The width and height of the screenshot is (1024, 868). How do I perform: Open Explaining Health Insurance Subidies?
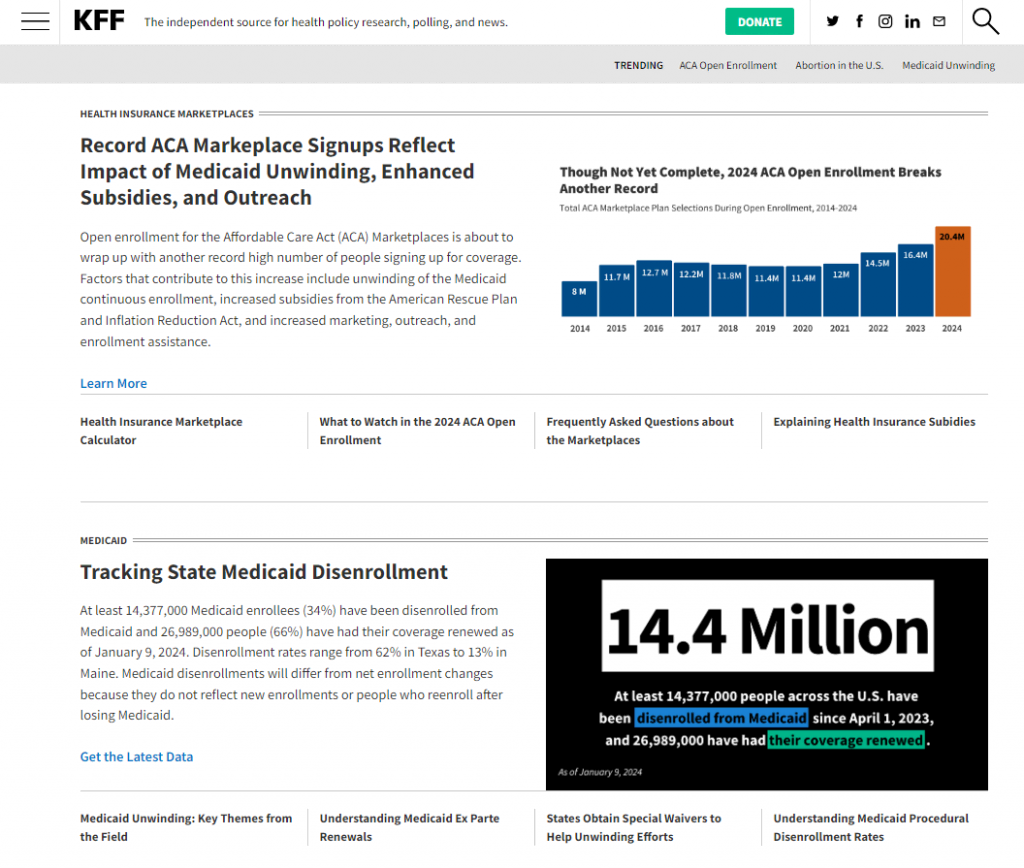point(874,422)
